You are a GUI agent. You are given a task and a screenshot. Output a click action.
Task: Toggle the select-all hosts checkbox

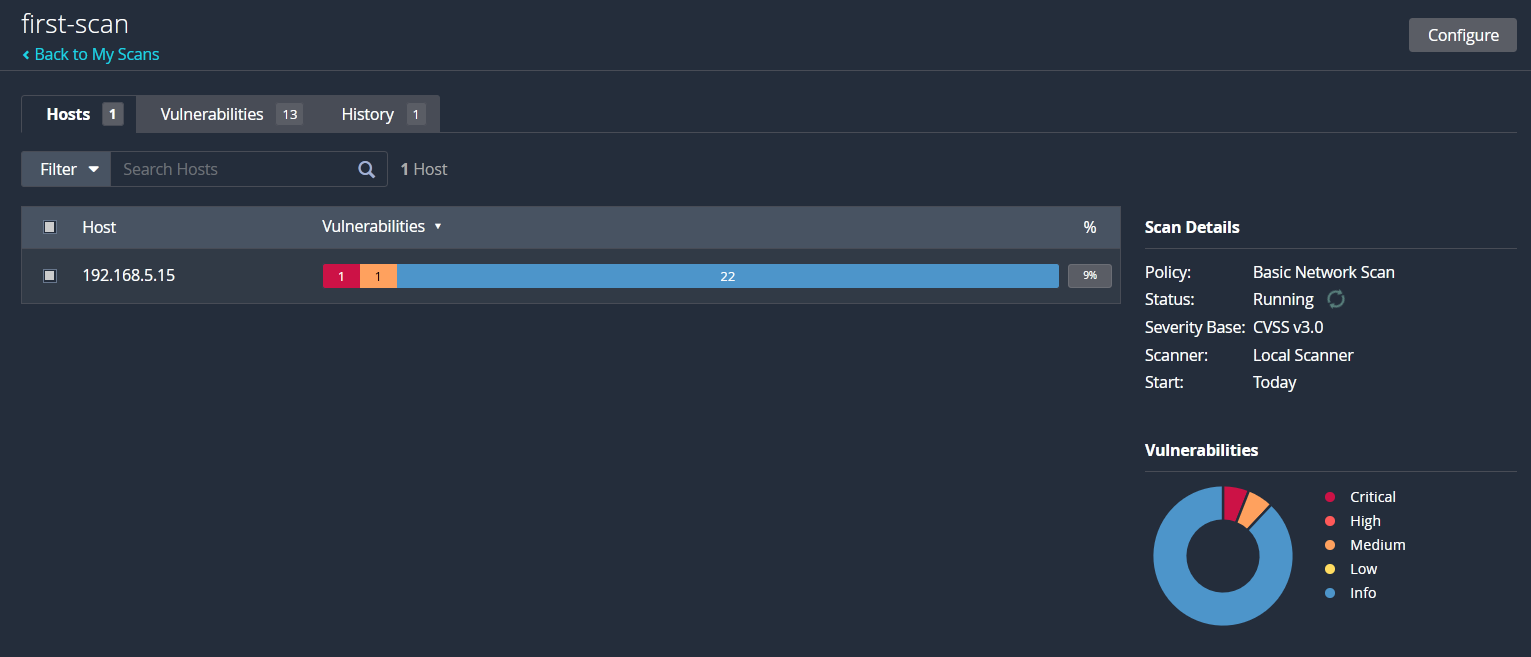(50, 227)
